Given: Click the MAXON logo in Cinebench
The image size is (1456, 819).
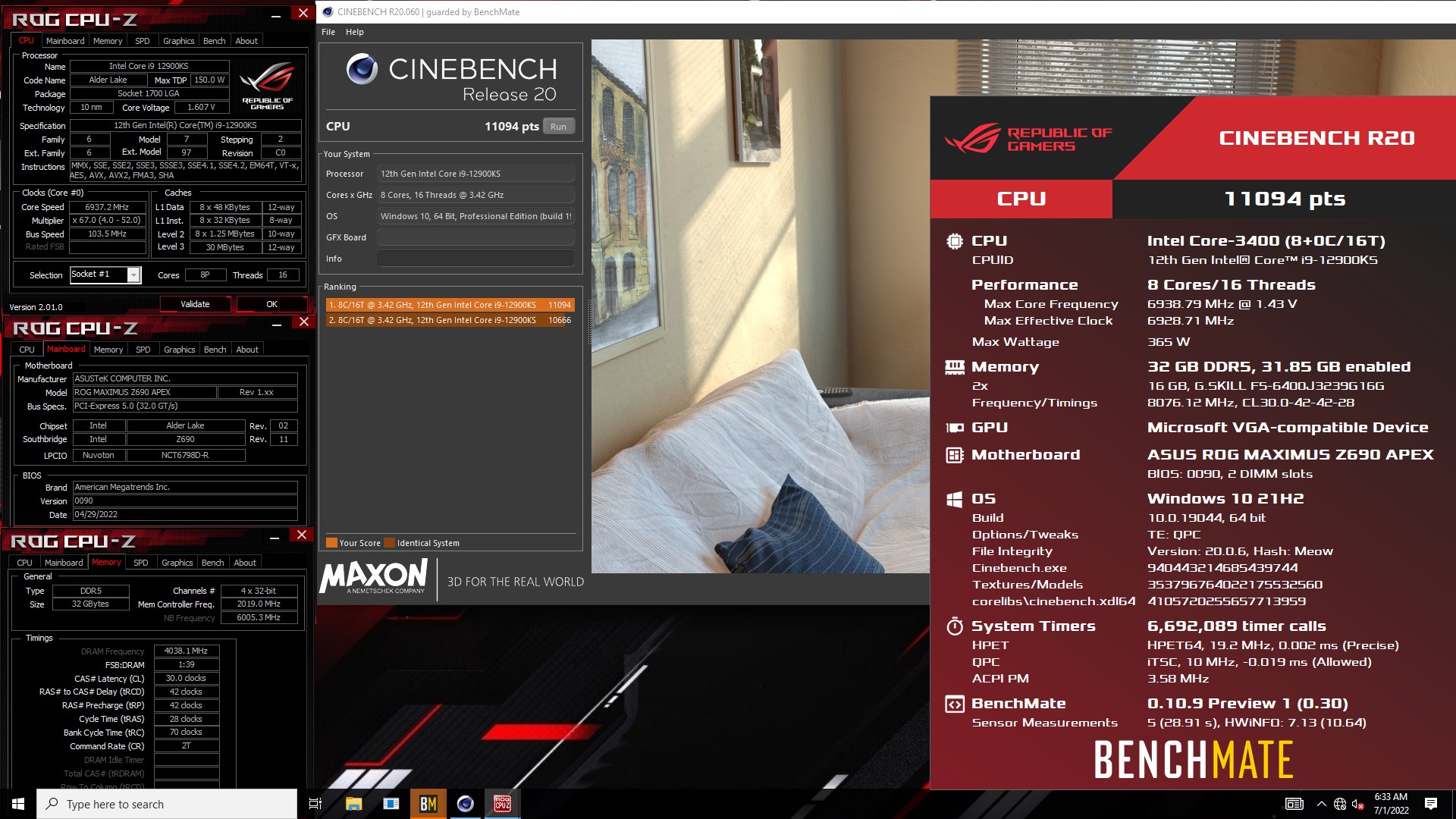Looking at the screenshot, I should tap(374, 578).
